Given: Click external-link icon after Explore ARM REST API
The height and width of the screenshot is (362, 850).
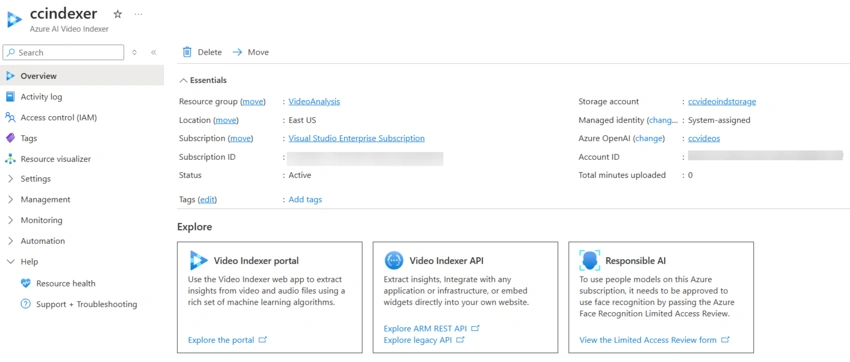Looking at the screenshot, I should (475, 328).
